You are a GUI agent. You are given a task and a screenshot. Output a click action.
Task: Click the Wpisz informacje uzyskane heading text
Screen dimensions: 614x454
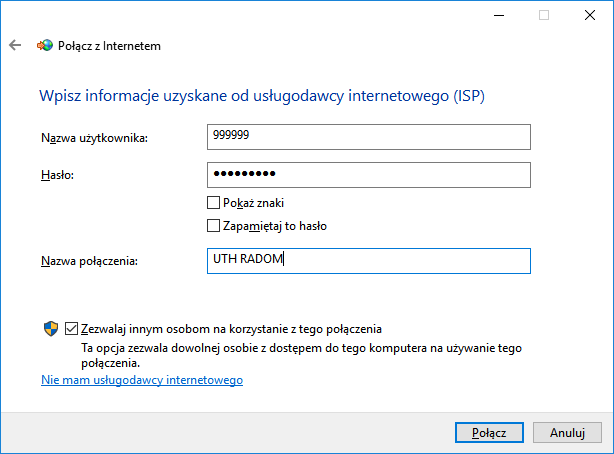click(267, 96)
